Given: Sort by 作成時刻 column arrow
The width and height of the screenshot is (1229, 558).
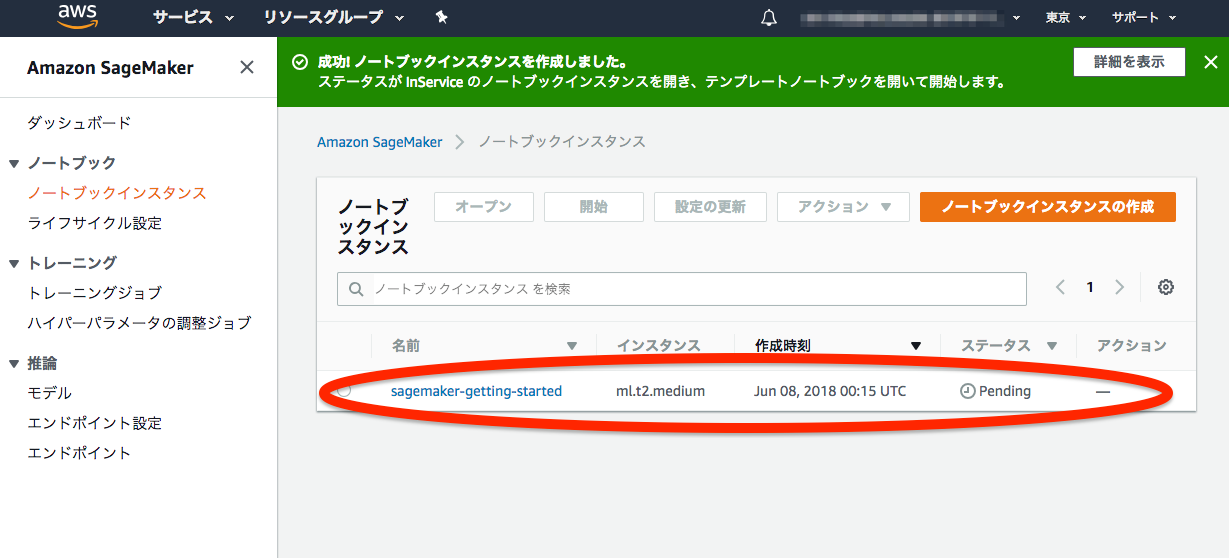Looking at the screenshot, I should click(916, 346).
